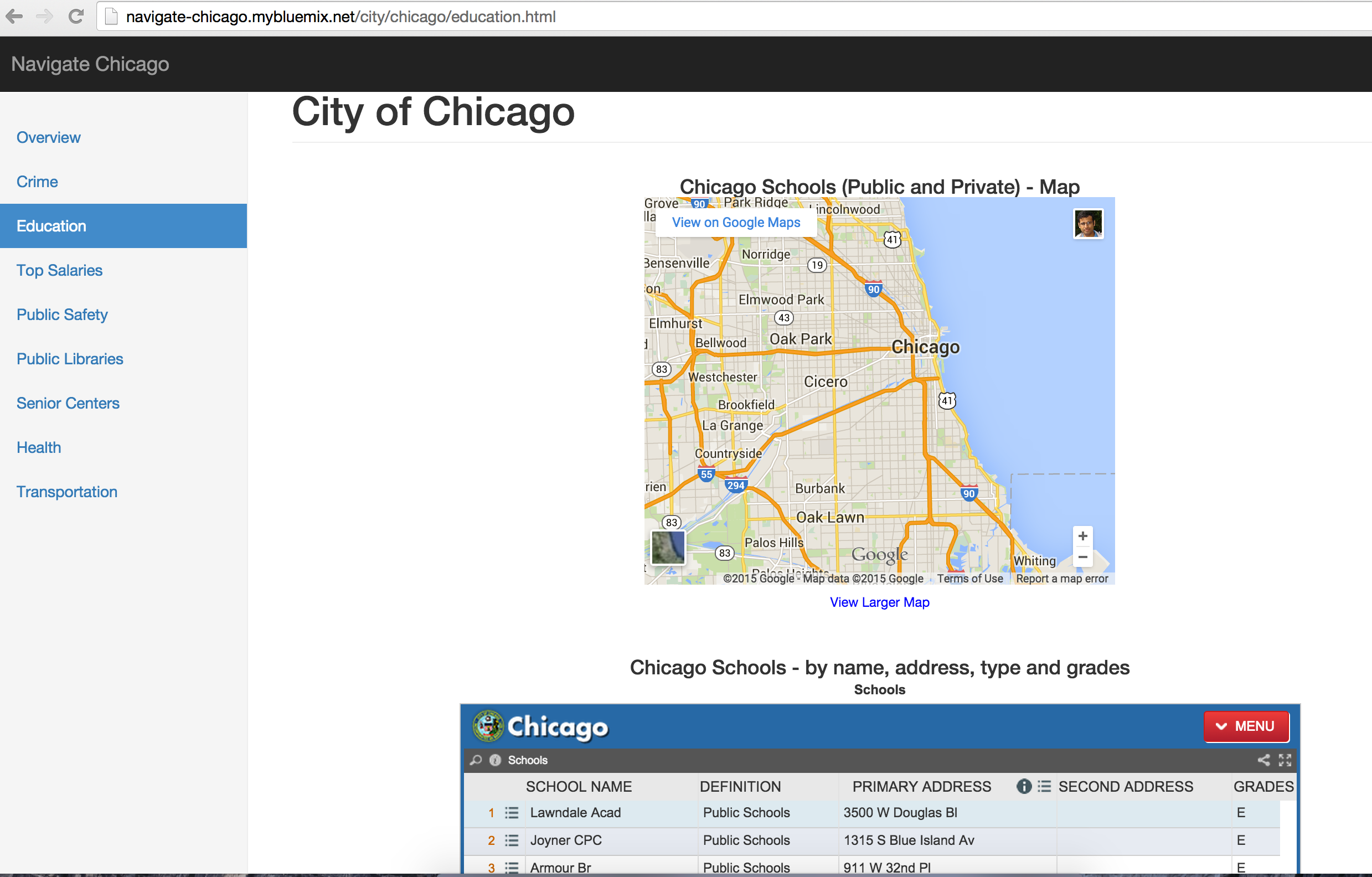Open row menu for Lawndale Acad
Screen dimensions: 1372x877
[x=512, y=813]
